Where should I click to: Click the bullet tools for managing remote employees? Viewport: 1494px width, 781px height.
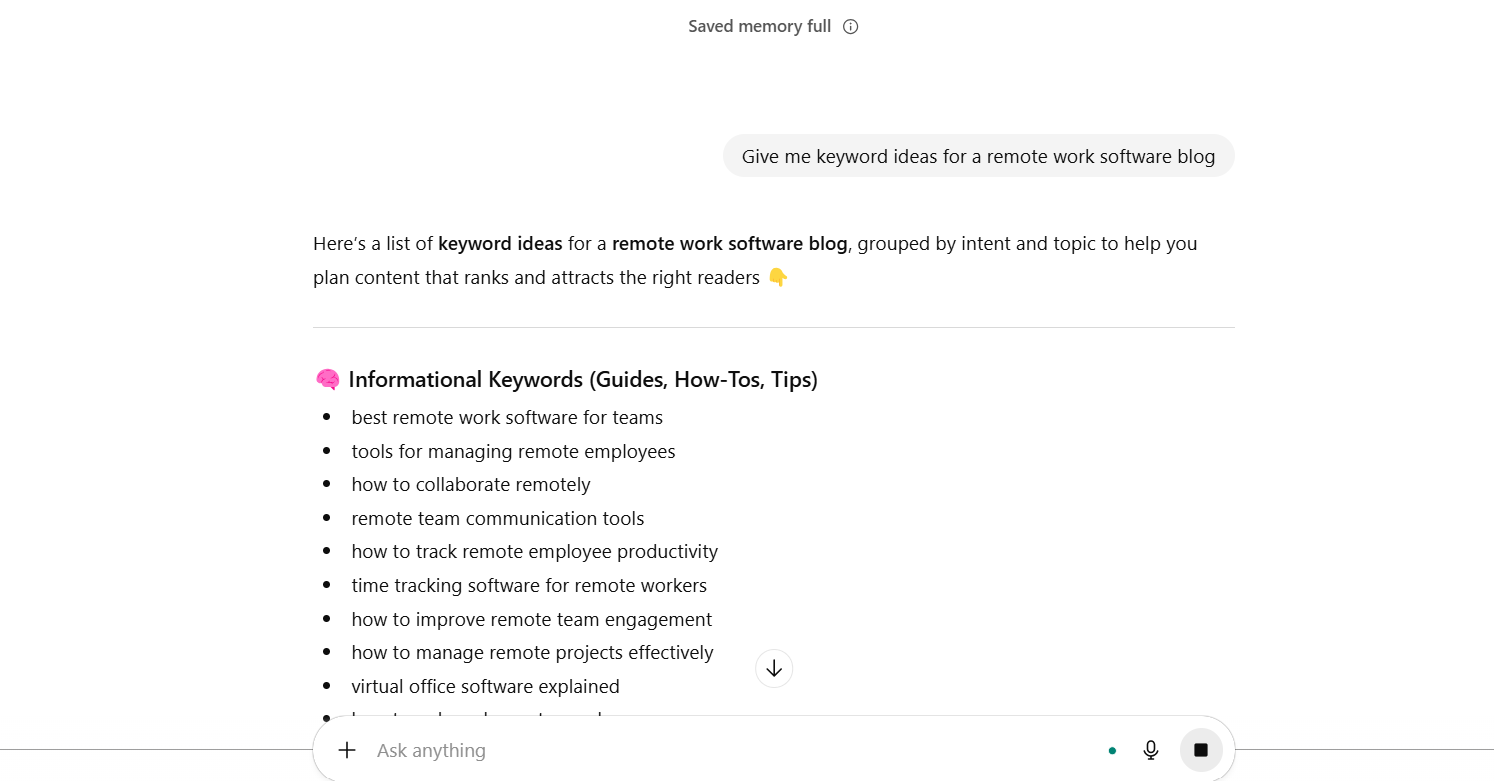[513, 451]
